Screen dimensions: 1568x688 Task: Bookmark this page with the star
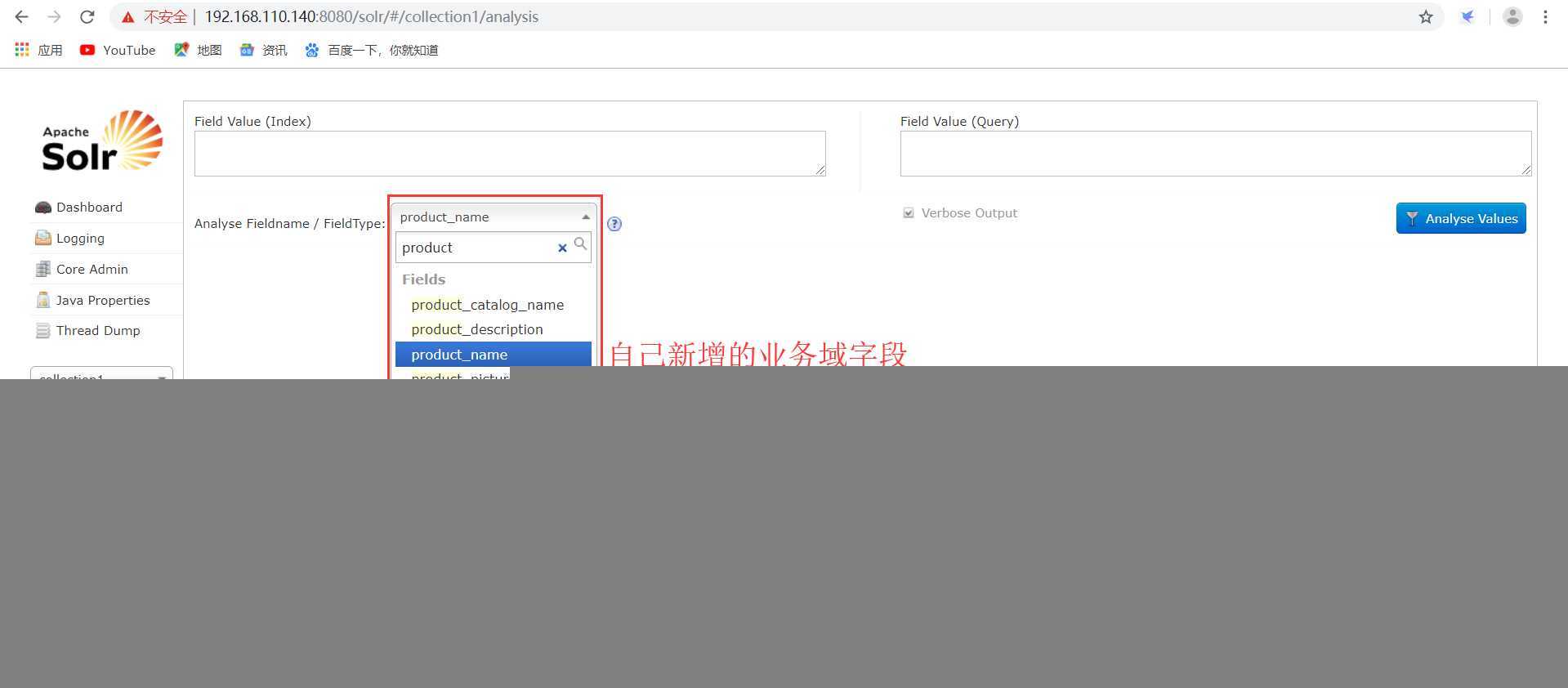coord(1426,16)
